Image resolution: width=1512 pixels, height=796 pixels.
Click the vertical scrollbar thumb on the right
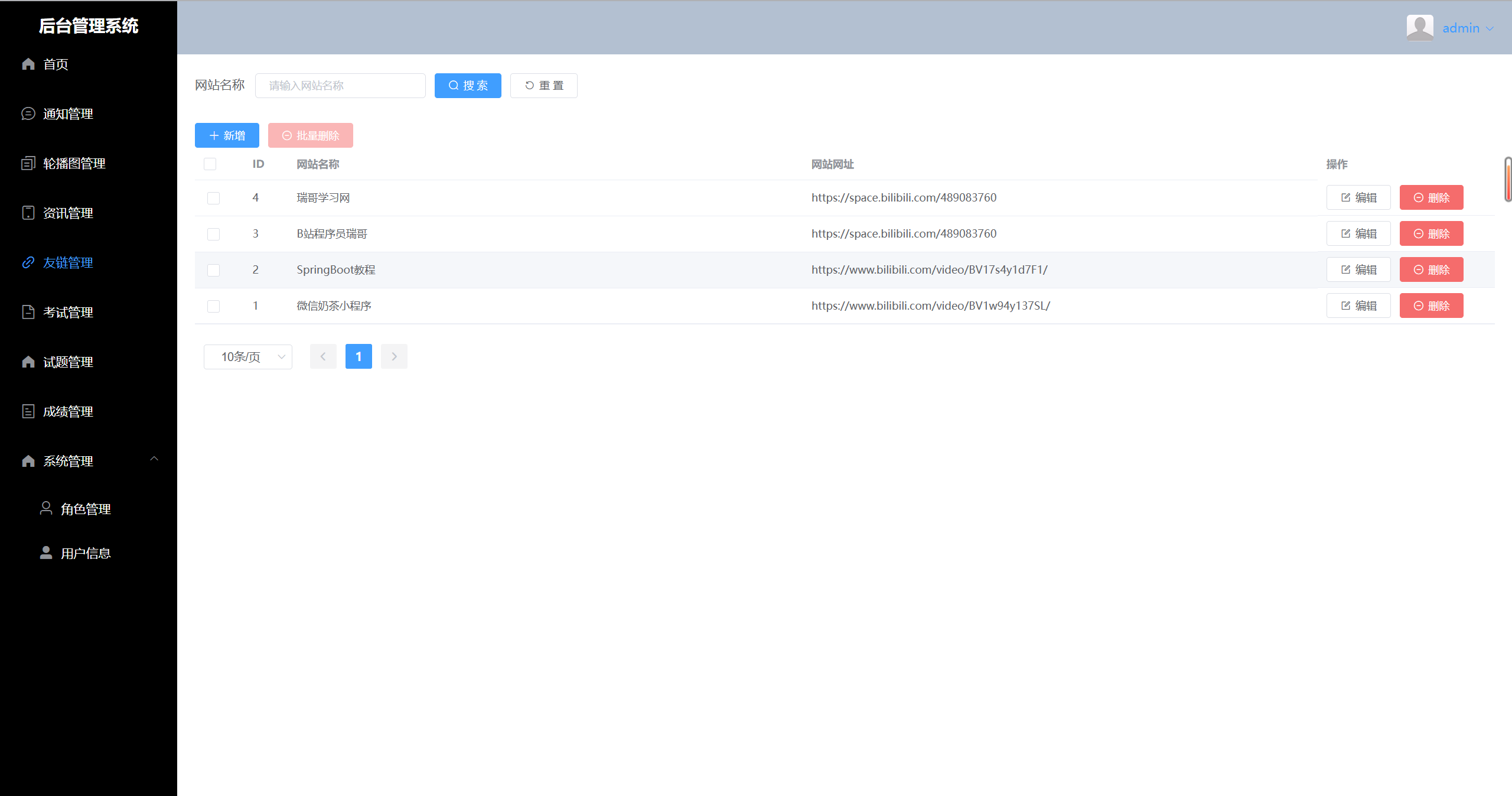[x=1508, y=179]
